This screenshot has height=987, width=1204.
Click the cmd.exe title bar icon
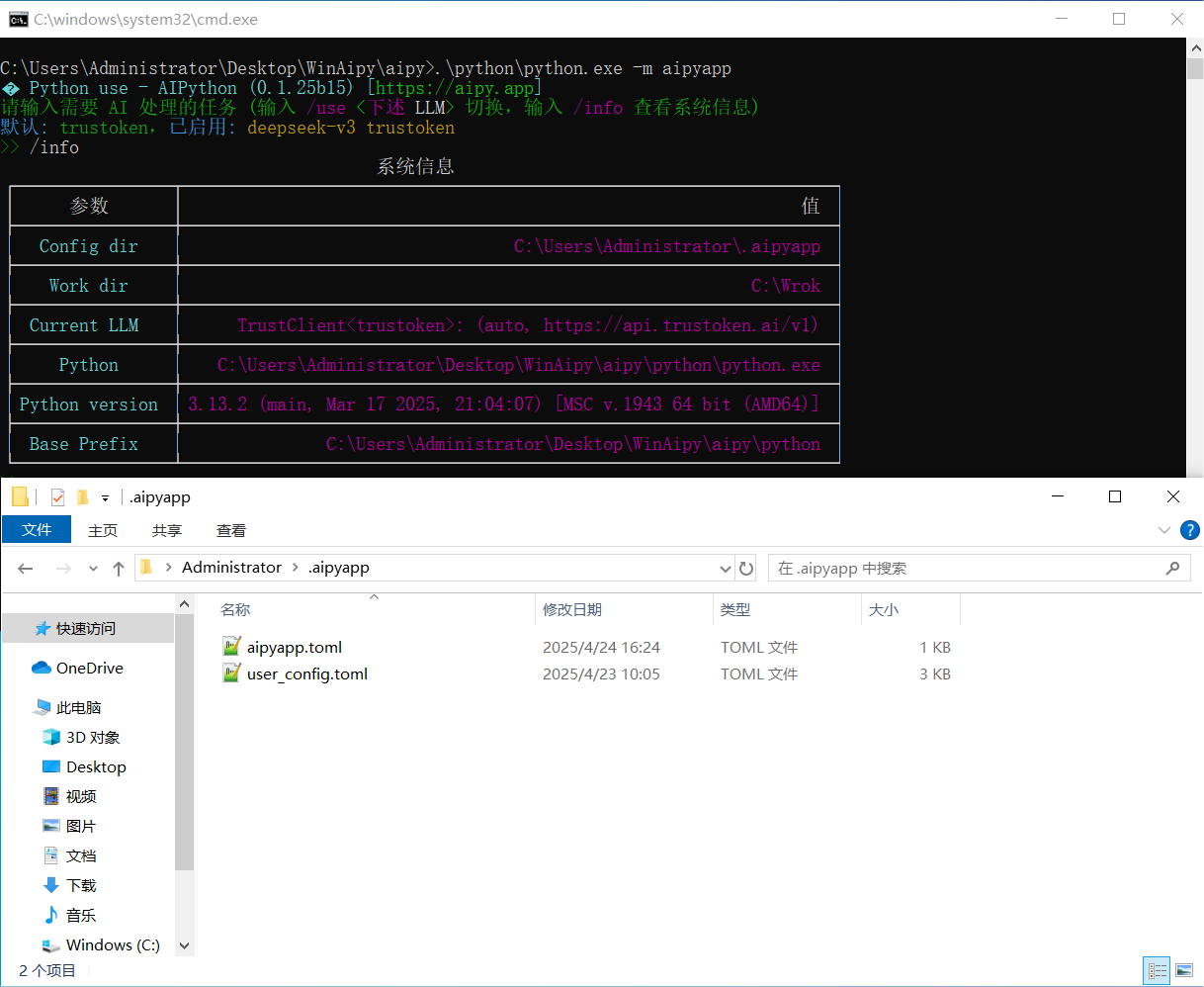pyautogui.click(x=18, y=19)
